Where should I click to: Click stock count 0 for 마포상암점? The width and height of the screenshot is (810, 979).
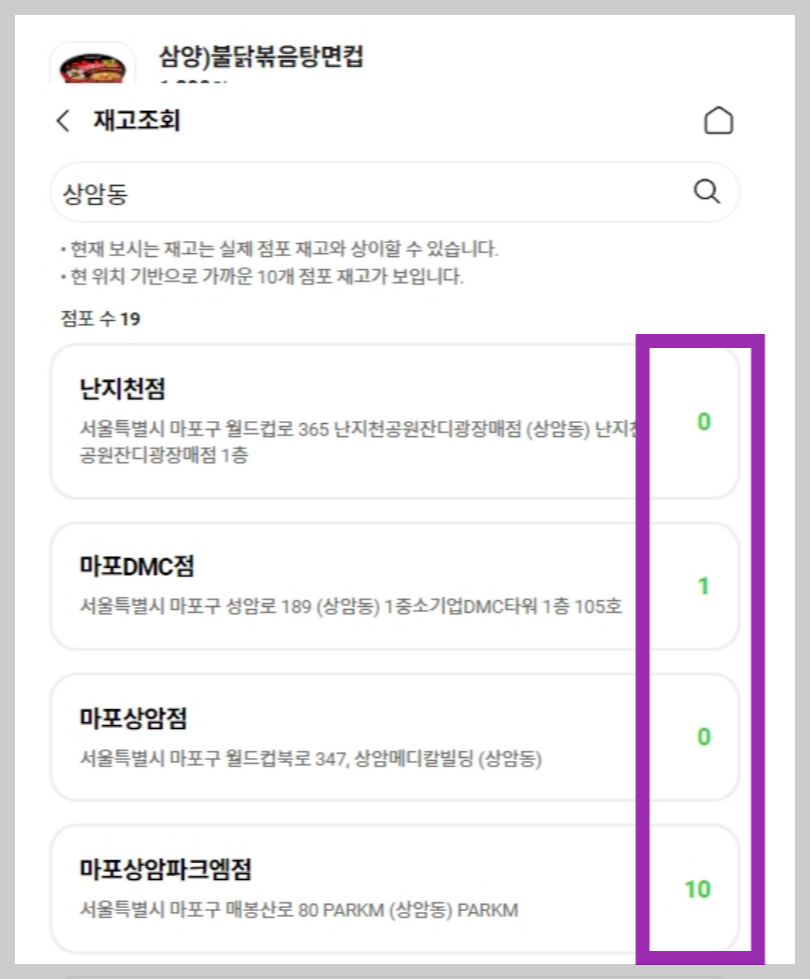pyautogui.click(x=704, y=737)
